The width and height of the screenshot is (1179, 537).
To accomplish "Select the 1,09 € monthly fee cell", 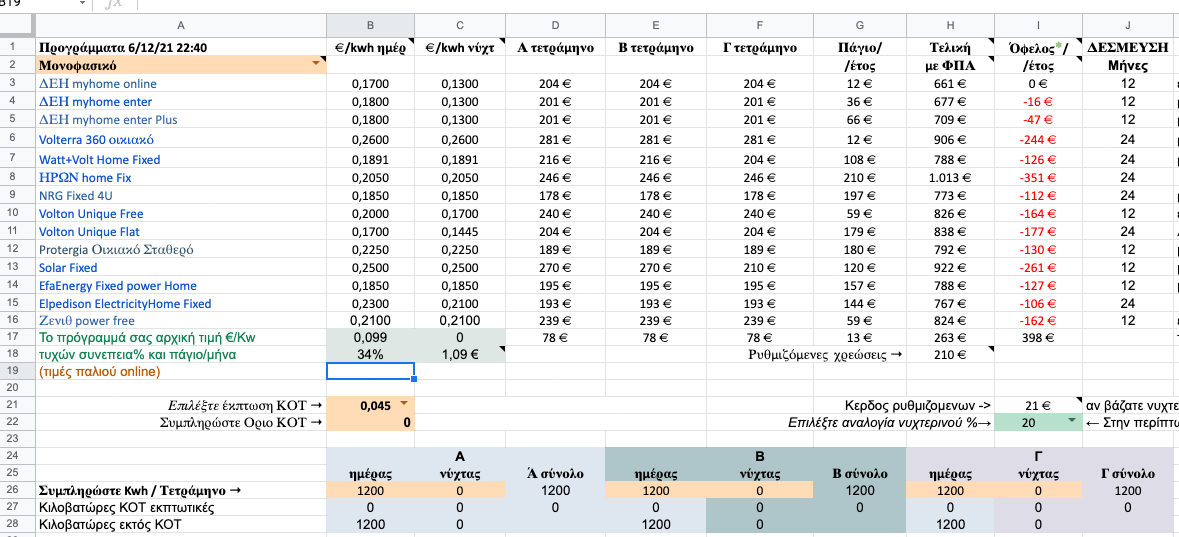I will [x=460, y=355].
